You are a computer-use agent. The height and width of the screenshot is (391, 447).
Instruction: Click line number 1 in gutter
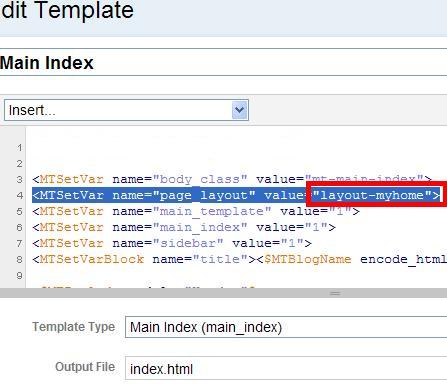(20, 148)
